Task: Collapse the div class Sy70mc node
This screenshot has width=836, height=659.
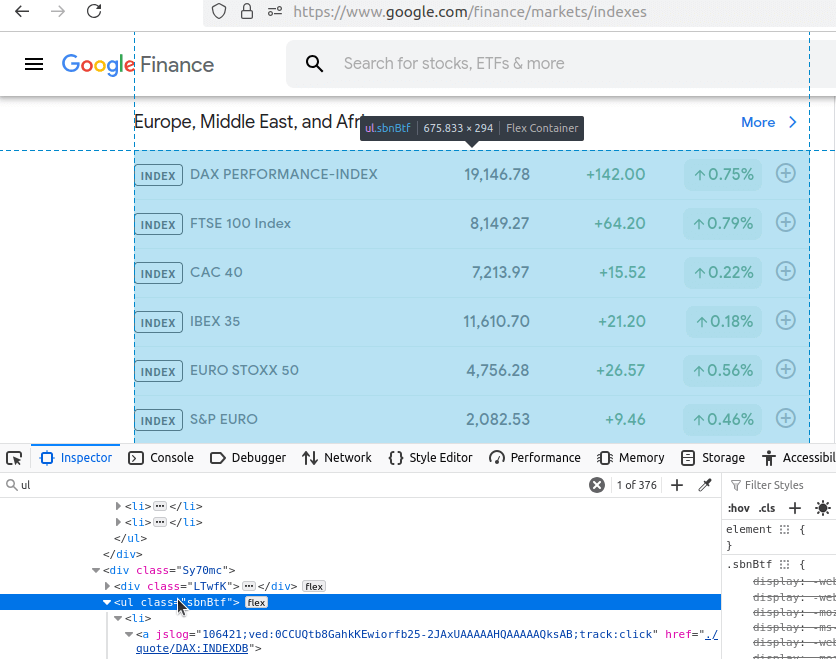Action: pos(95,570)
